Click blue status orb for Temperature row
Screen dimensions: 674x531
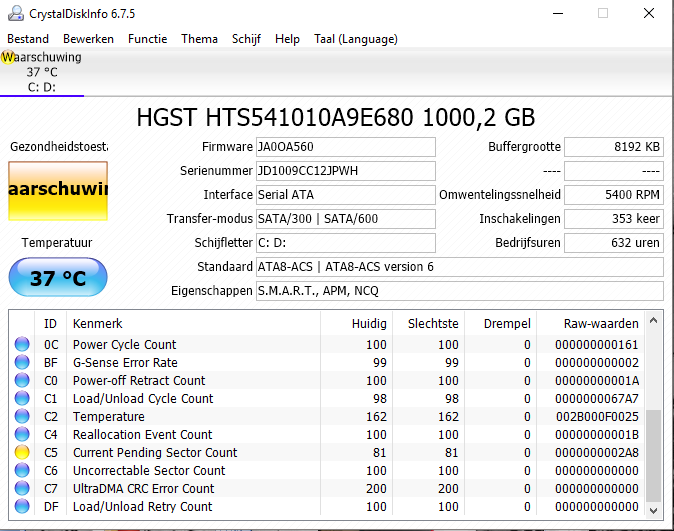(22, 417)
